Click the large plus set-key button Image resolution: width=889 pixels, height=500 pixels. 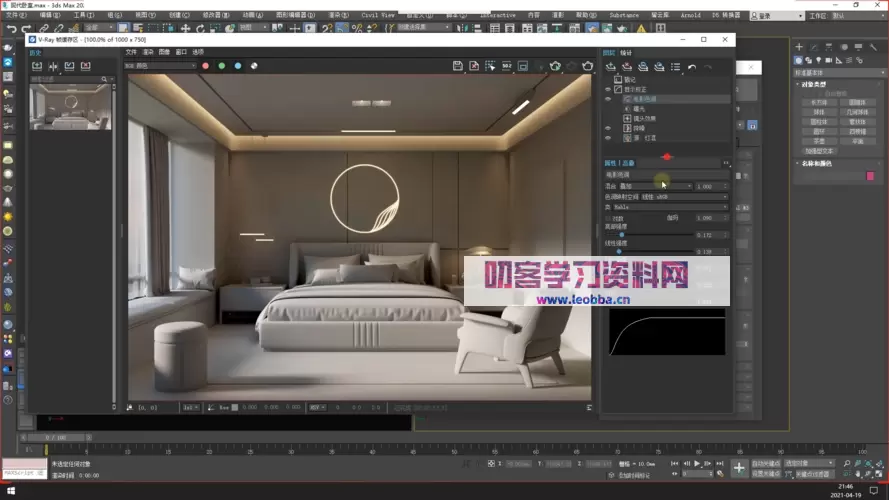pyautogui.click(x=739, y=468)
